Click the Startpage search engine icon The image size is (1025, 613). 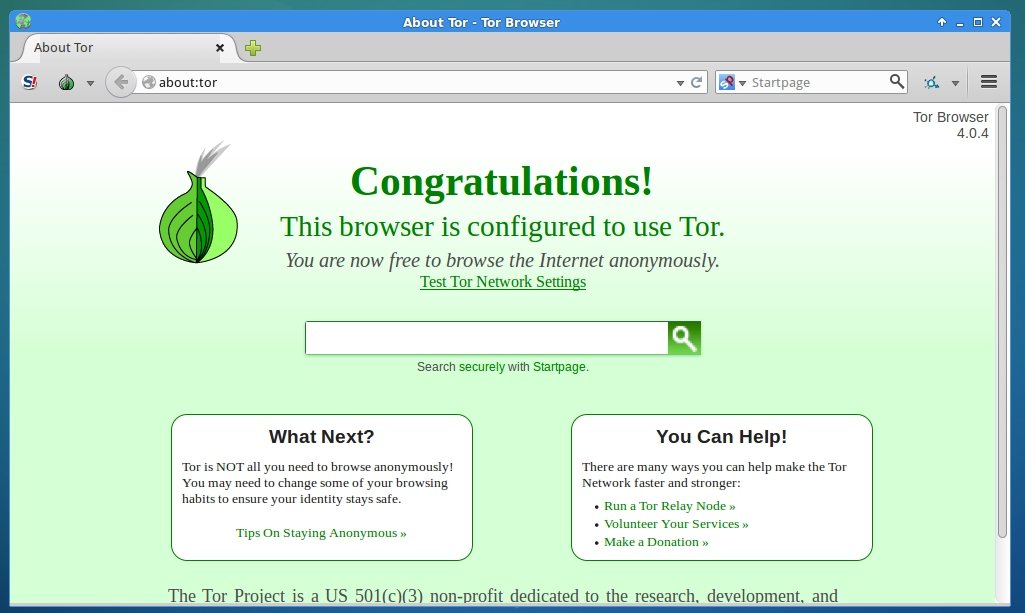[726, 82]
